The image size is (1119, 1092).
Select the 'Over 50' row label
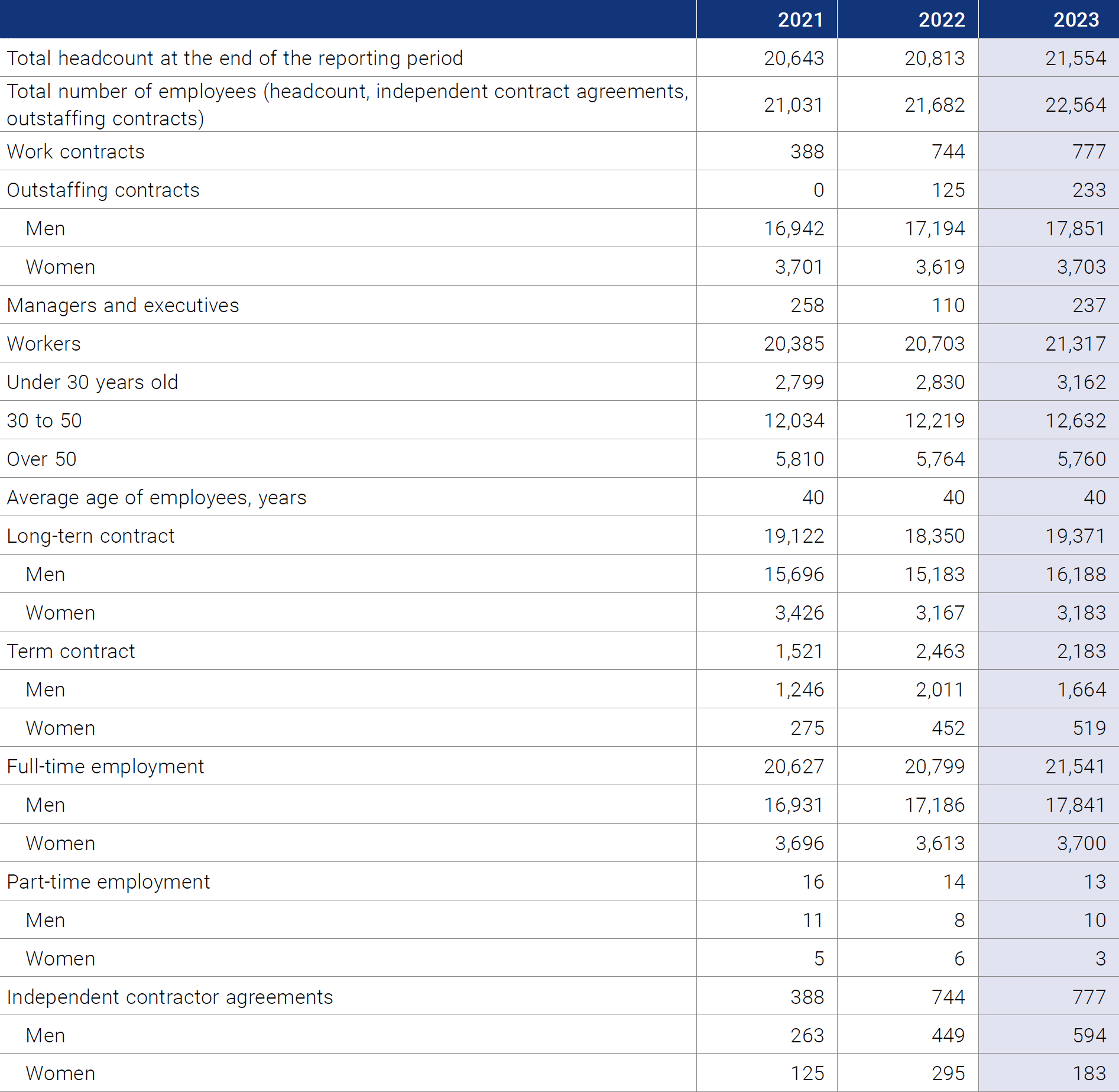[41, 459]
